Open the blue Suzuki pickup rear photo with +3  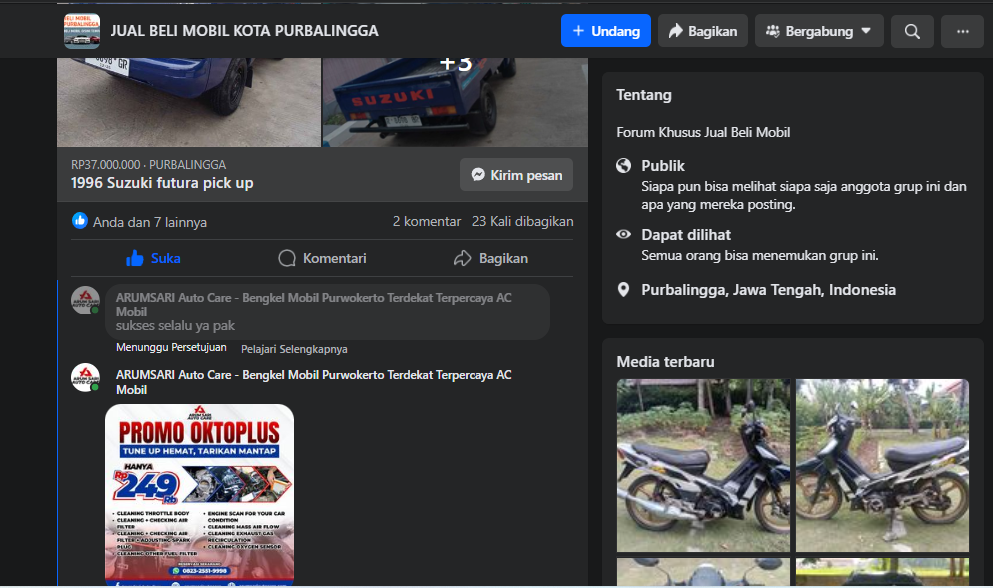[x=455, y=102]
